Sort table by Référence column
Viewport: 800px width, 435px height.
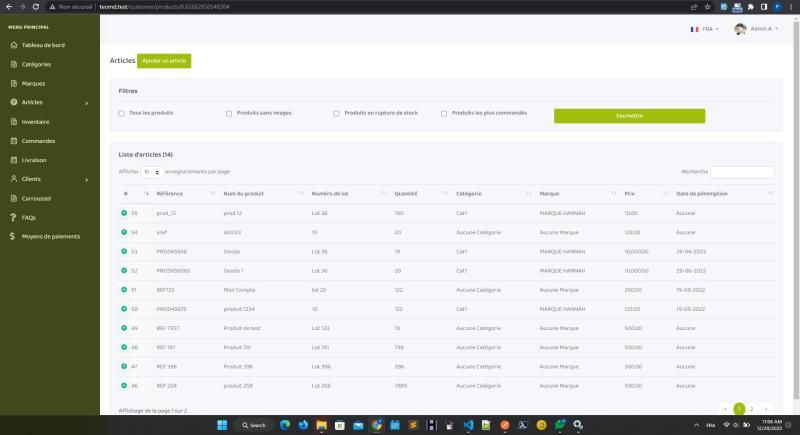[185, 194]
